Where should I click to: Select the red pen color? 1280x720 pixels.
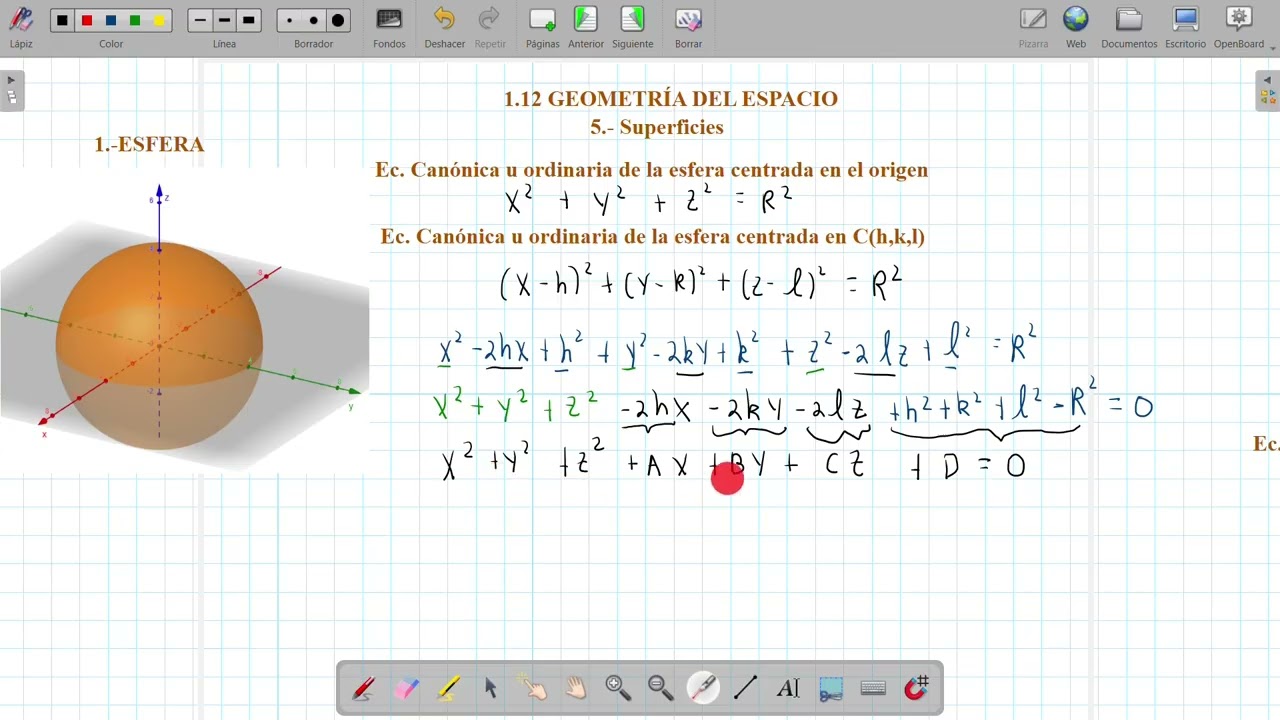pos(86,20)
